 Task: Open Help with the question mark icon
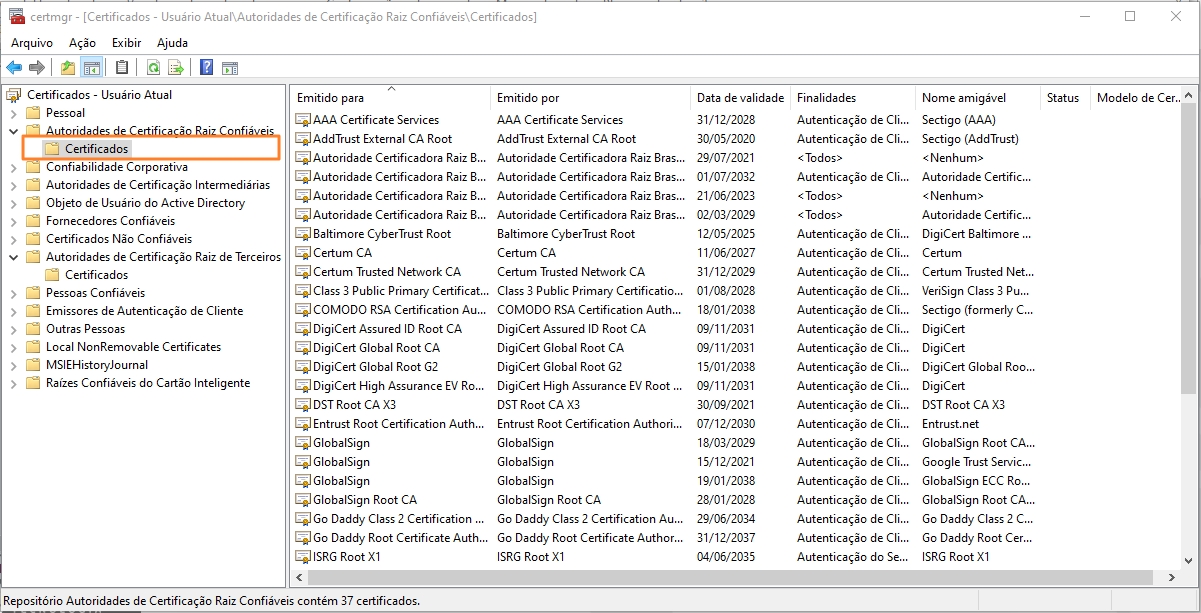tap(207, 67)
